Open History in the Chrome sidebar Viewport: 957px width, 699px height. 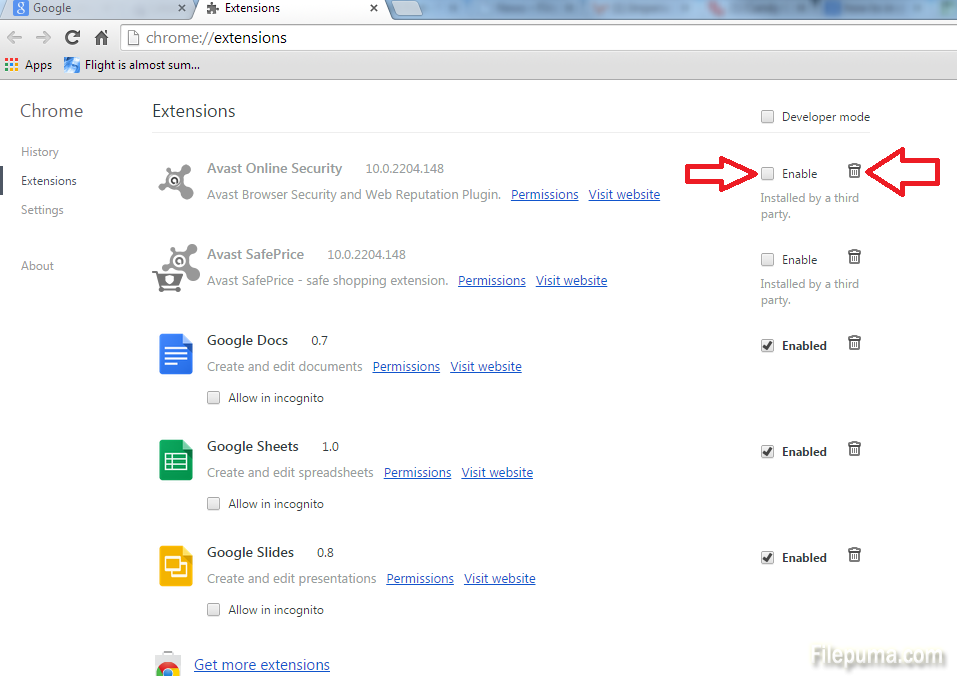[x=40, y=152]
